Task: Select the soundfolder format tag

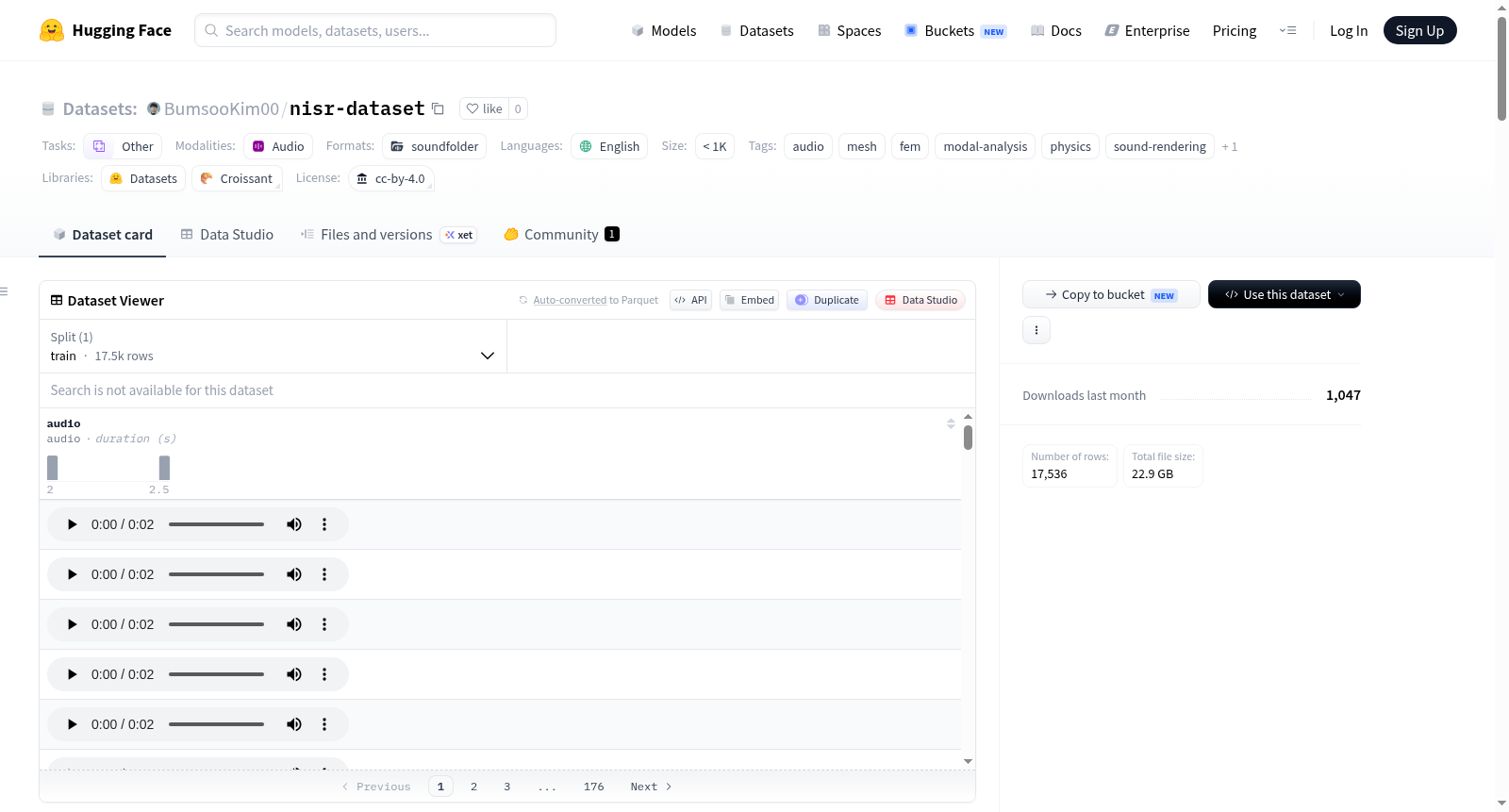Action: point(435,146)
